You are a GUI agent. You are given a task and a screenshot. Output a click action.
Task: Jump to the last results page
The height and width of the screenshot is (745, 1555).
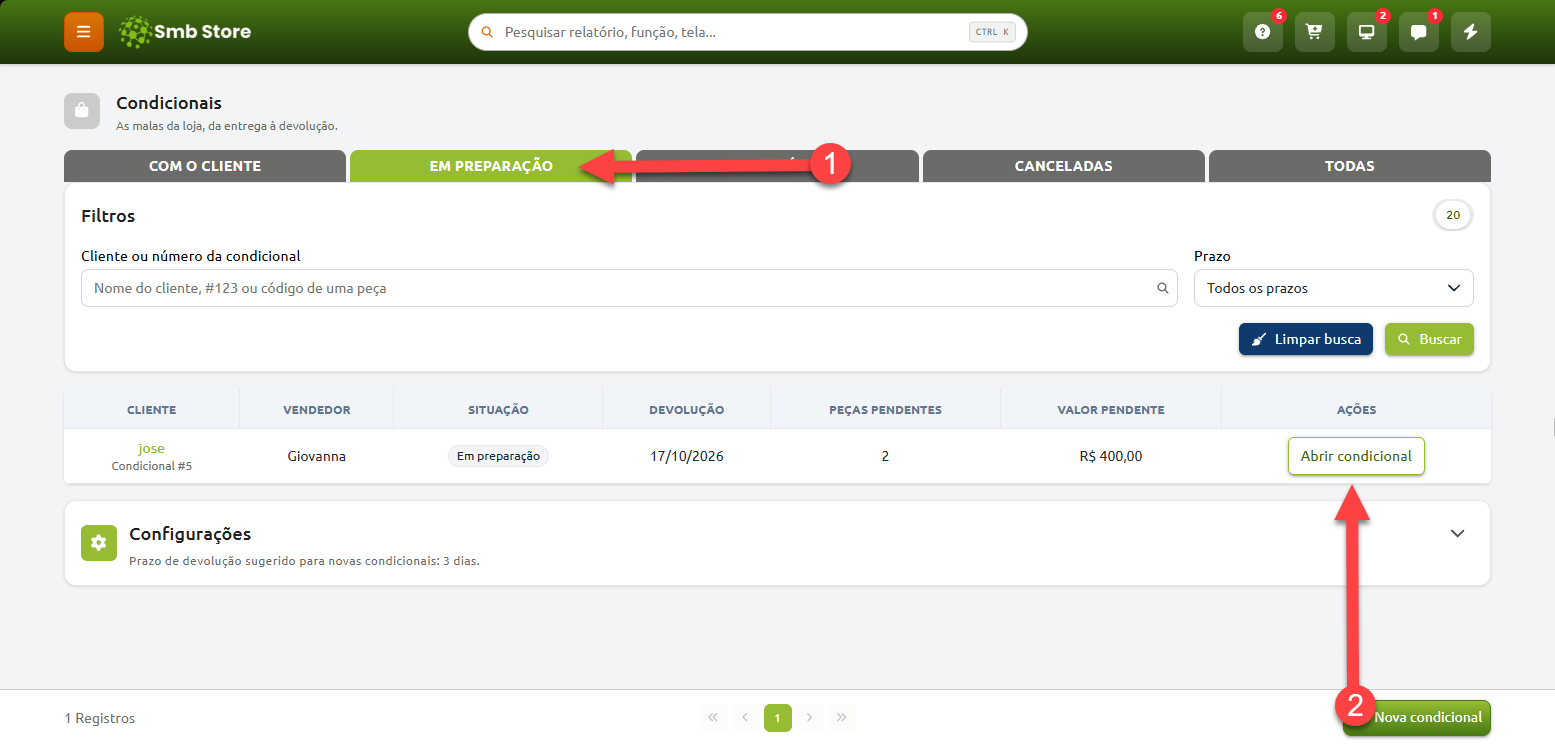842,717
